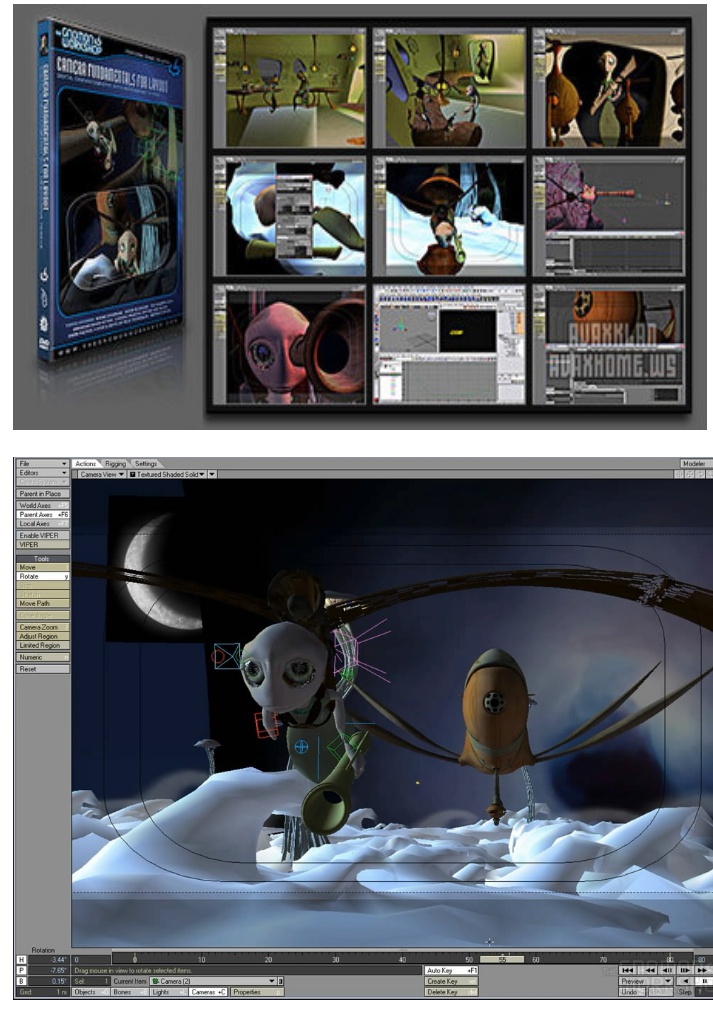The image size is (713, 1015).
Task: Select the Rotate tool
Action: tap(43, 576)
